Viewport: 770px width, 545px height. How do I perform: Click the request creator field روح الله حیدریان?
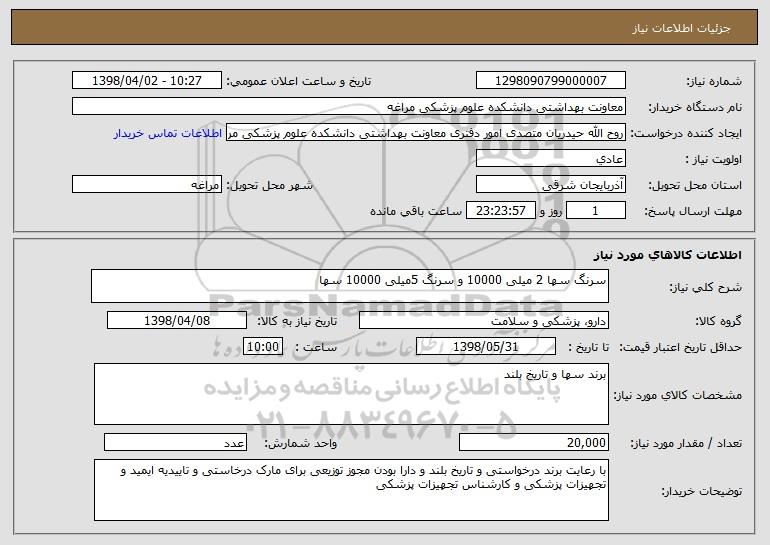426,133
